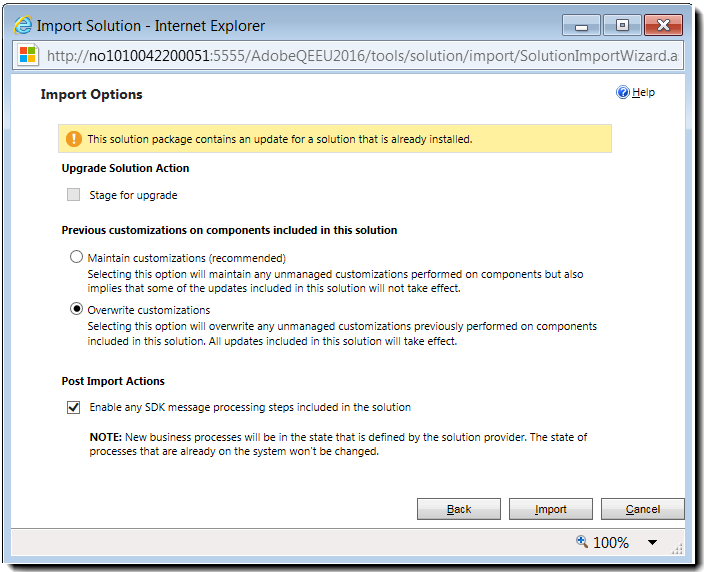
Task: Click the 100% zoom level text
Action: tap(611, 542)
